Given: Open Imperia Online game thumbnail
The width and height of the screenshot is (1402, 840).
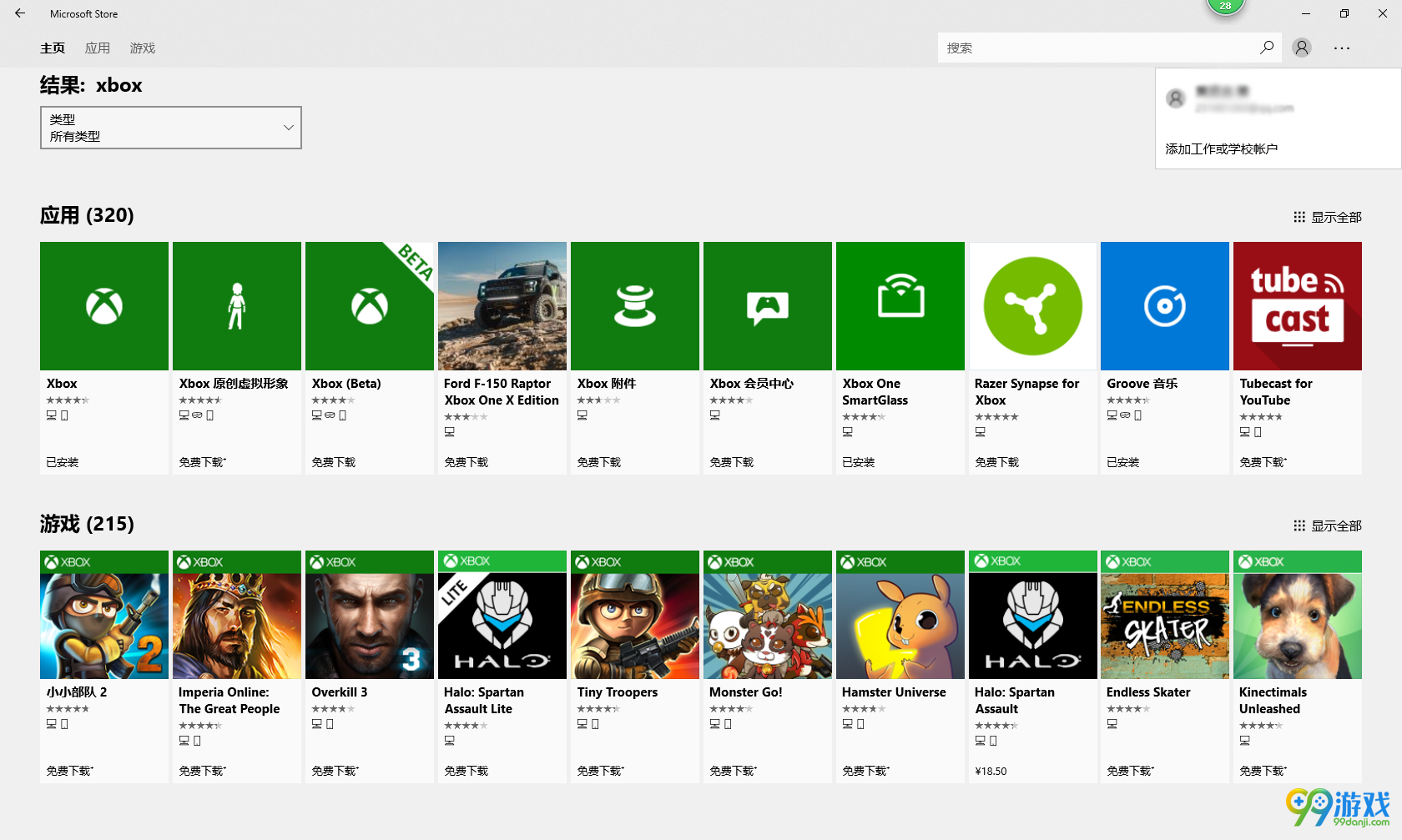Looking at the screenshot, I should pos(237,615).
